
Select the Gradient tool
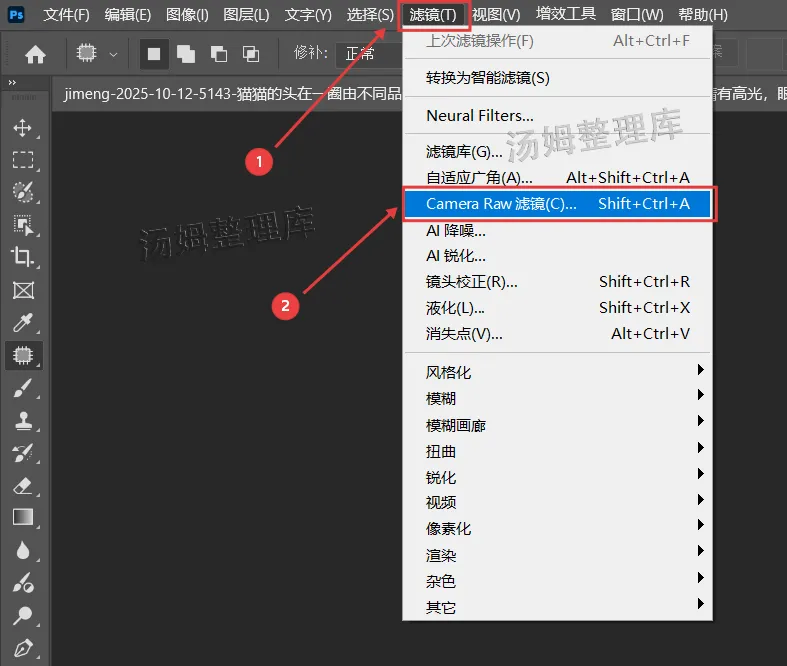pos(23,517)
